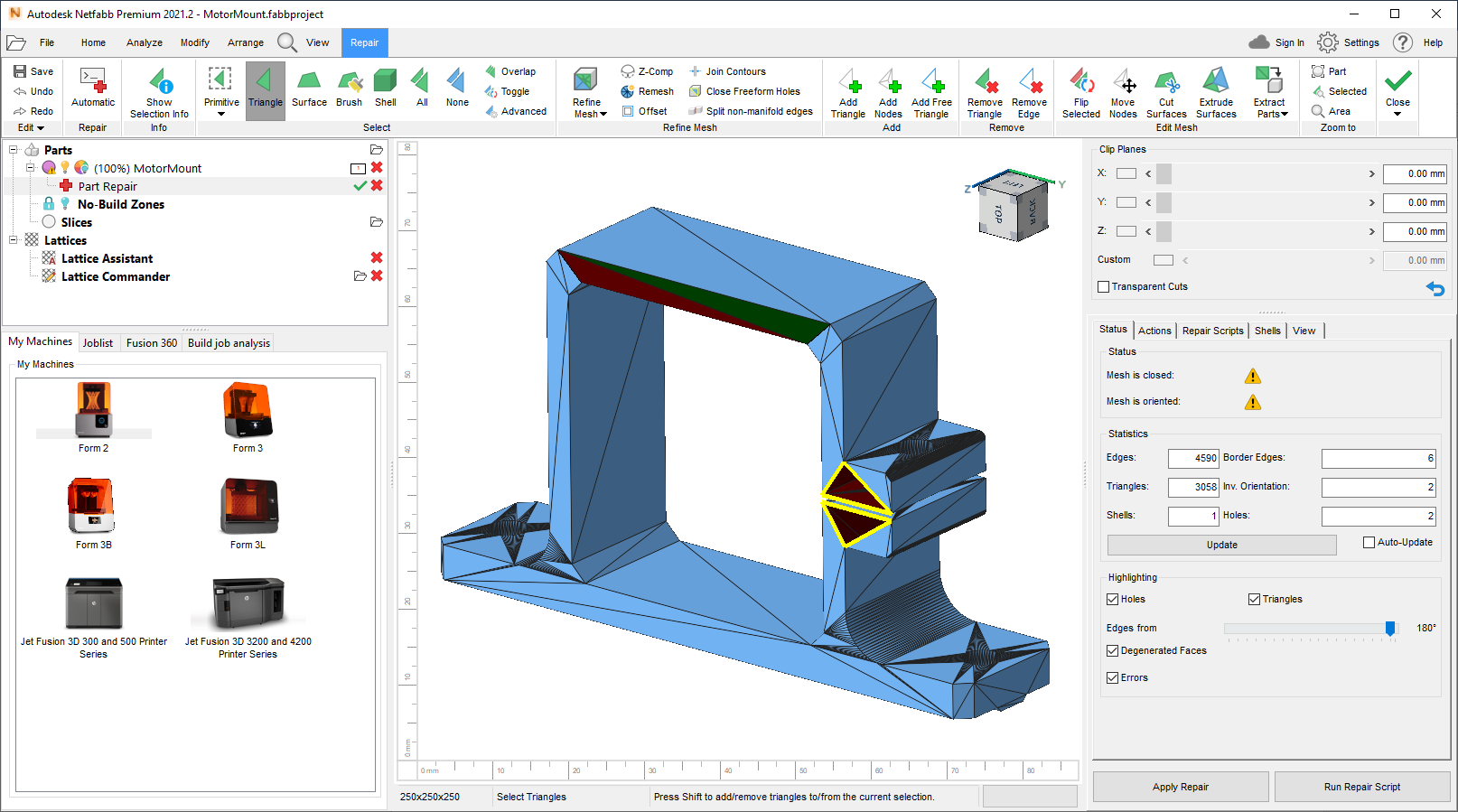
Task: Select the Form 3L printer thumbnail
Action: point(248,508)
